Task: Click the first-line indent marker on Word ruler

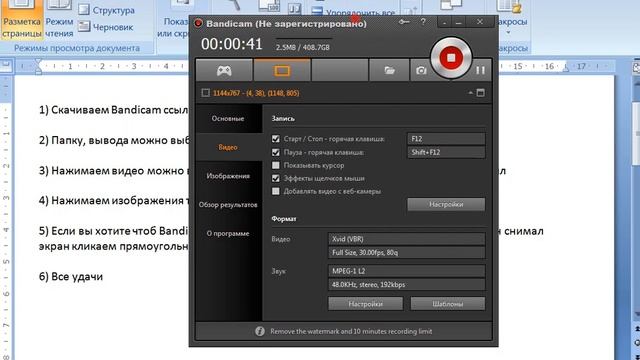Action: pyautogui.click(x=38, y=62)
